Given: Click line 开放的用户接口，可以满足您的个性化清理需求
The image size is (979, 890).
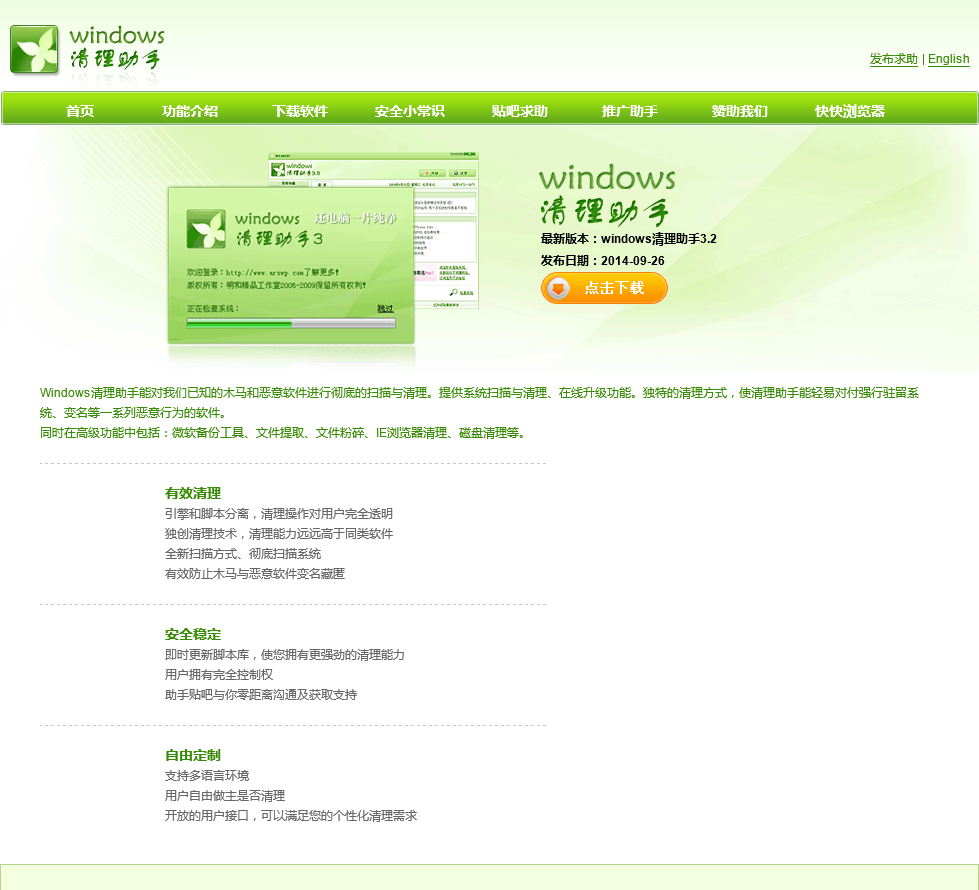Looking at the screenshot, I should tap(290, 816).
